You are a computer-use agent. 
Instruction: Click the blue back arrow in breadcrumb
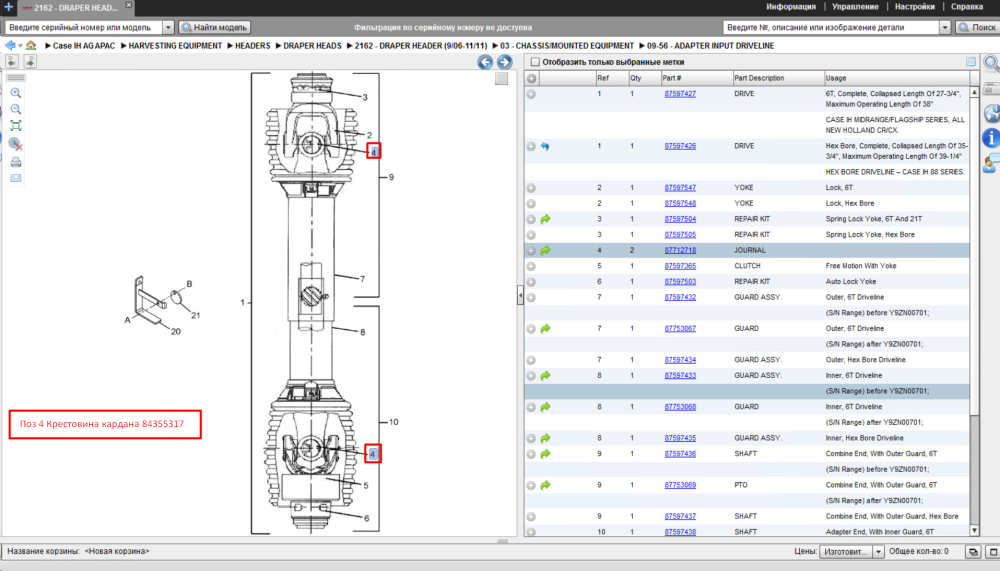10,45
